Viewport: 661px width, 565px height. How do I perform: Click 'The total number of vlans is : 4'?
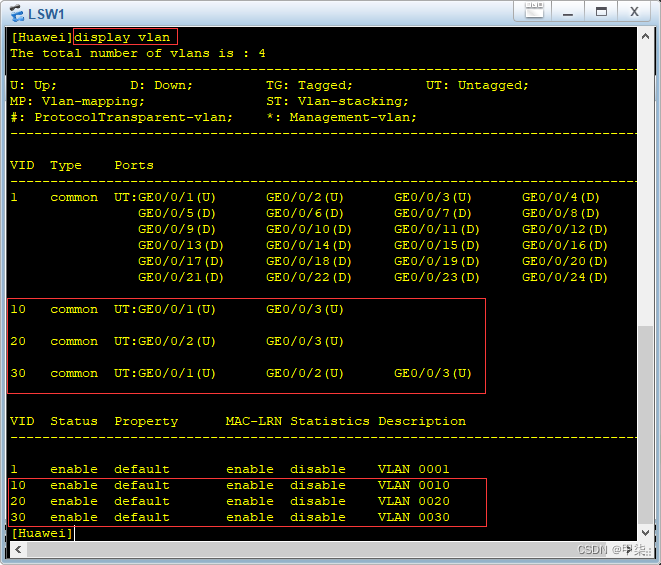[x=138, y=53]
